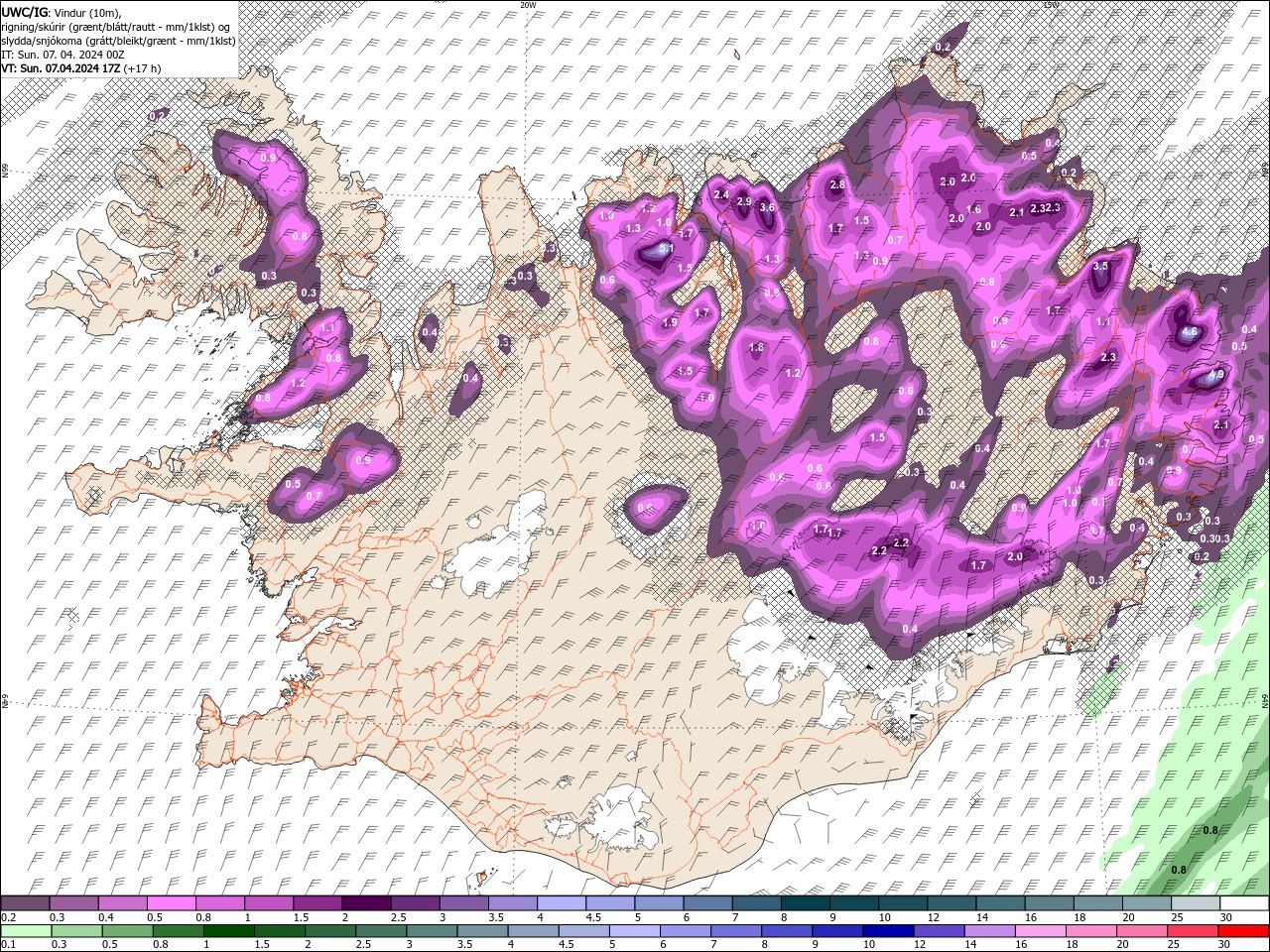
Task: Click the 20W longitude label at top
Action: 529,5
